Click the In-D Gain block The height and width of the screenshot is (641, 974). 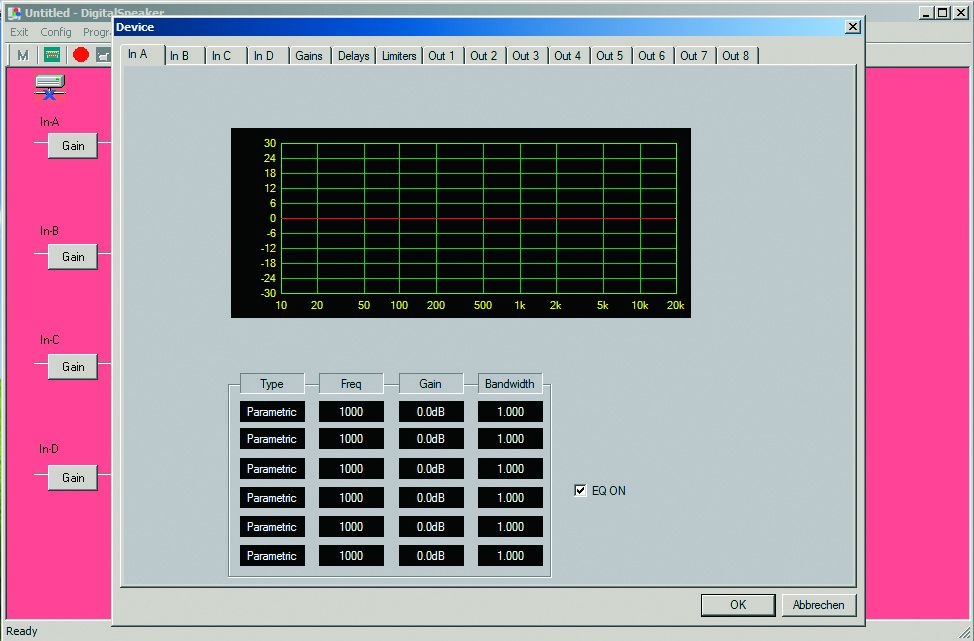click(x=73, y=478)
